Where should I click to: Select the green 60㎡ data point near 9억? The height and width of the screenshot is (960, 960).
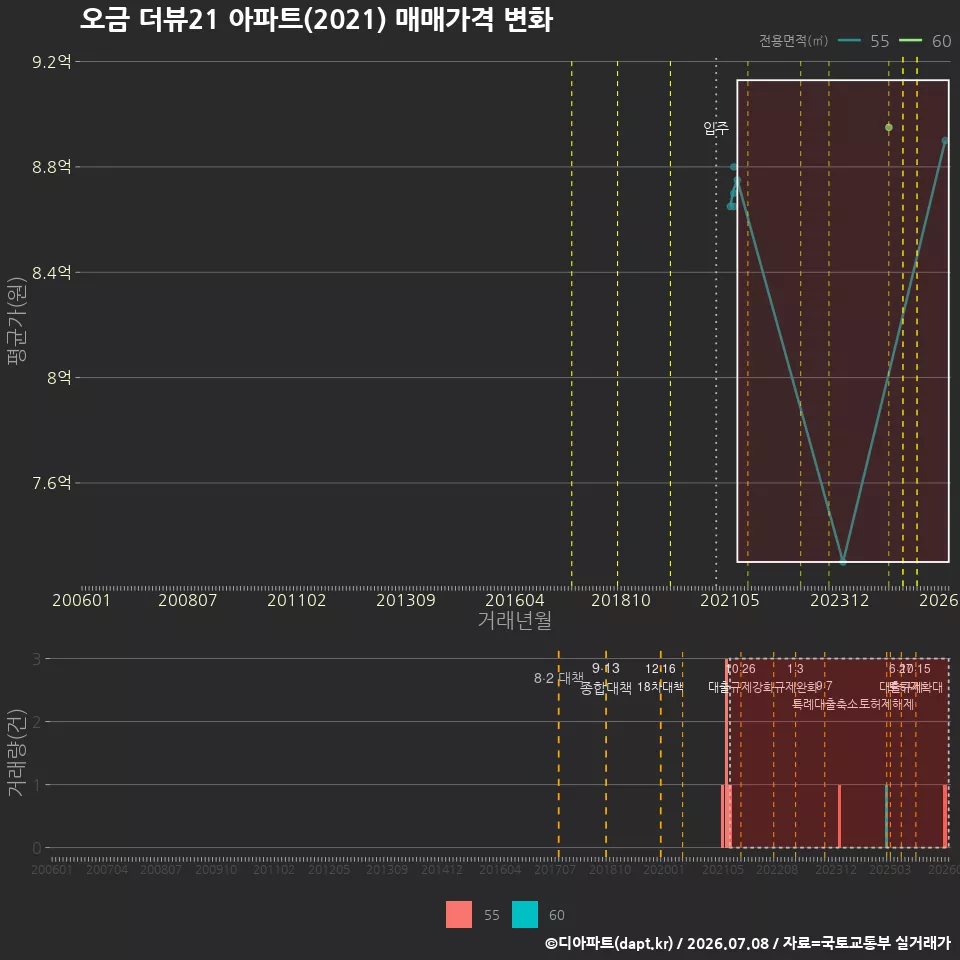pos(888,127)
